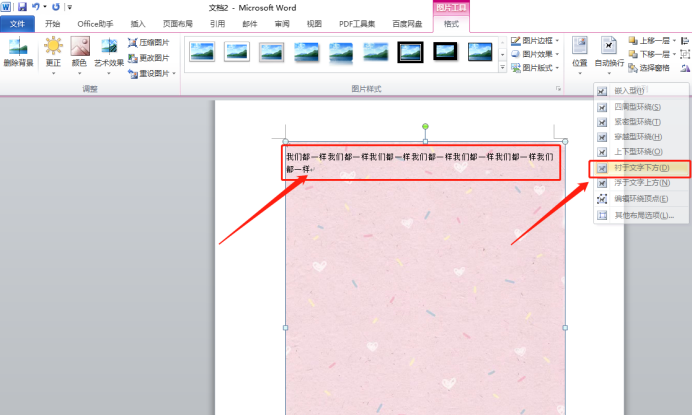Apply the black double-frame picture style
This screenshot has width=692, height=416.
click(x=410, y=52)
